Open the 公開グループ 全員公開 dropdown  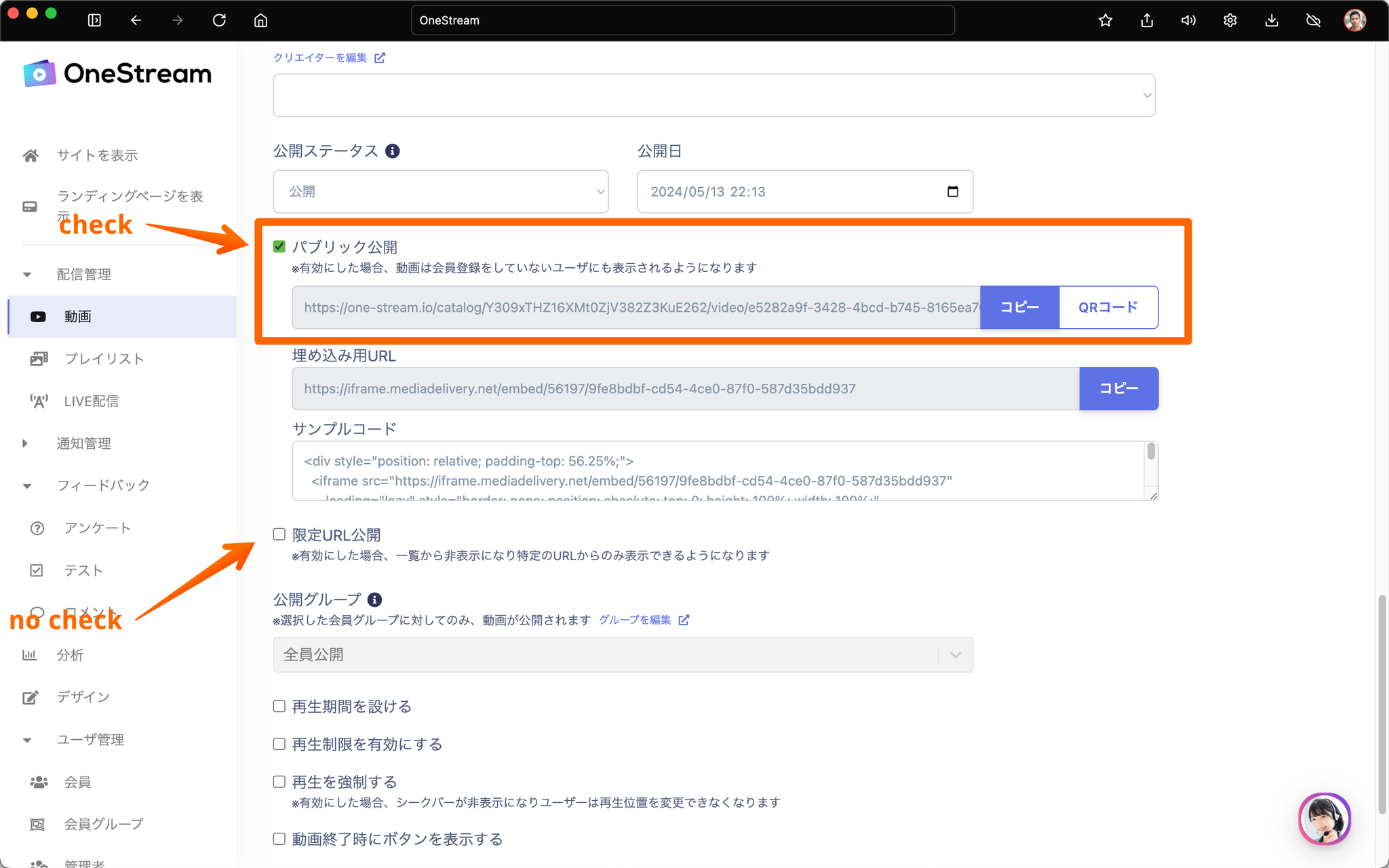coord(623,654)
